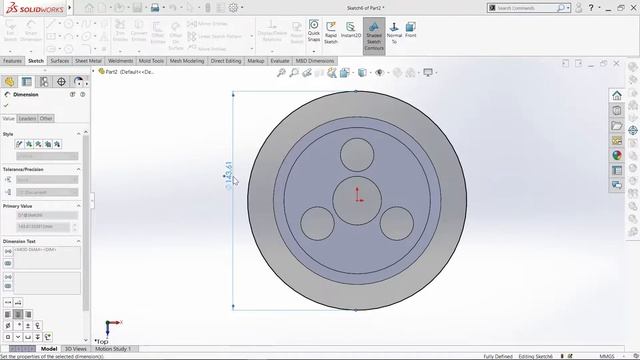
Task: Insert diameter symbol in dimension text
Action: pyautogui.click(x=8, y=326)
